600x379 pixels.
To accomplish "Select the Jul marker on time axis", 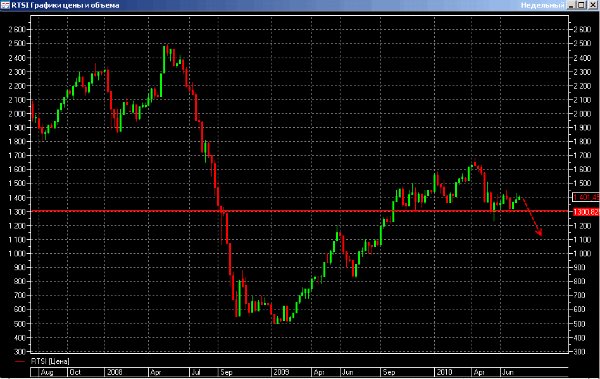I will tap(196, 372).
